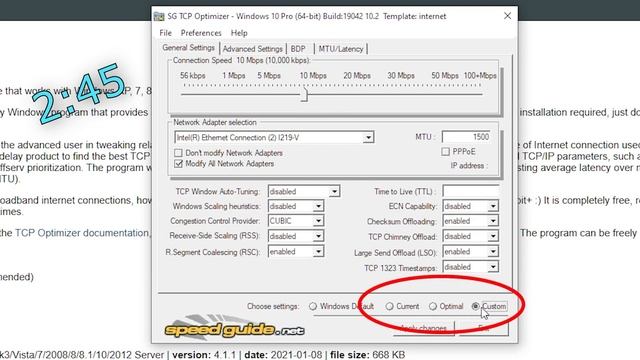Select the Current settings radio button
640x360 pixels.
point(389,306)
